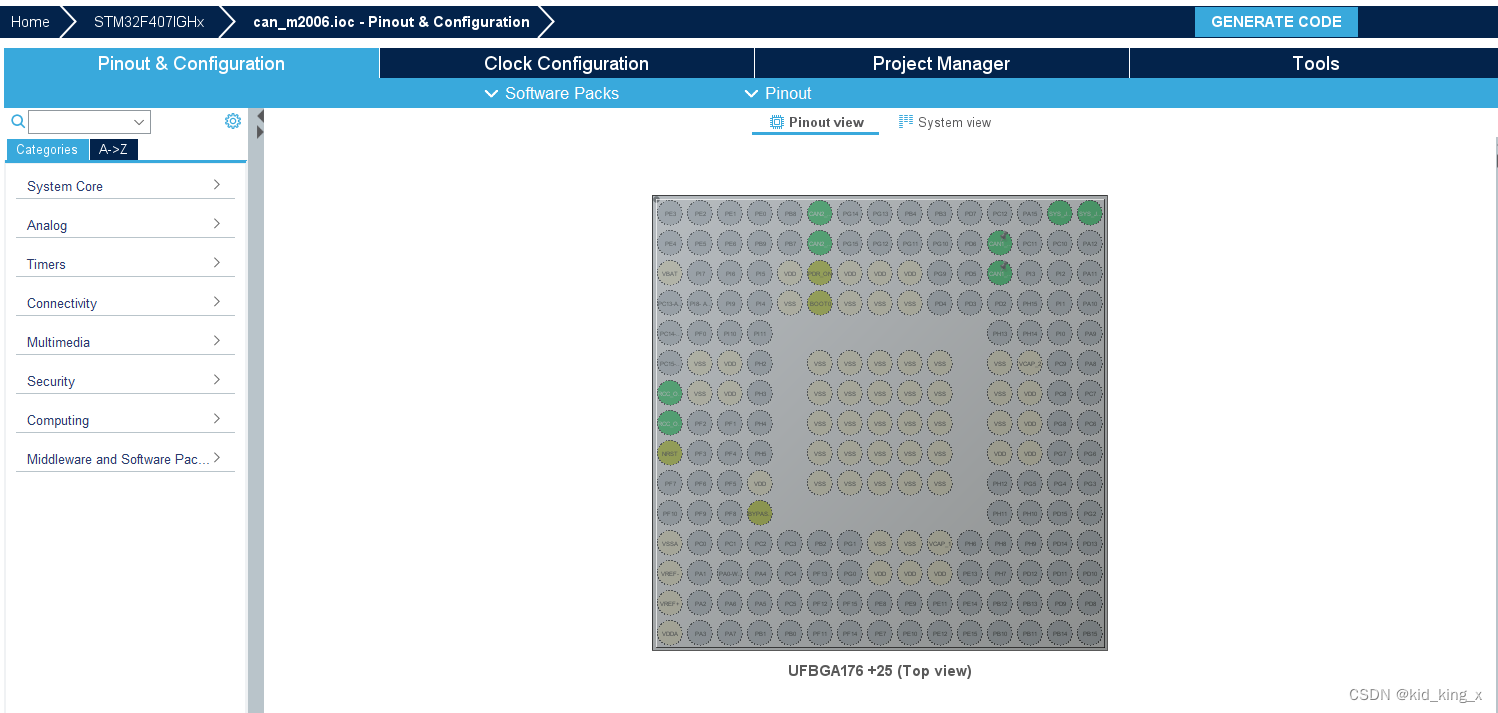The image size is (1498, 713).
Task: Select the Pinout & Configuration tab
Action: (x=191, y=63)
